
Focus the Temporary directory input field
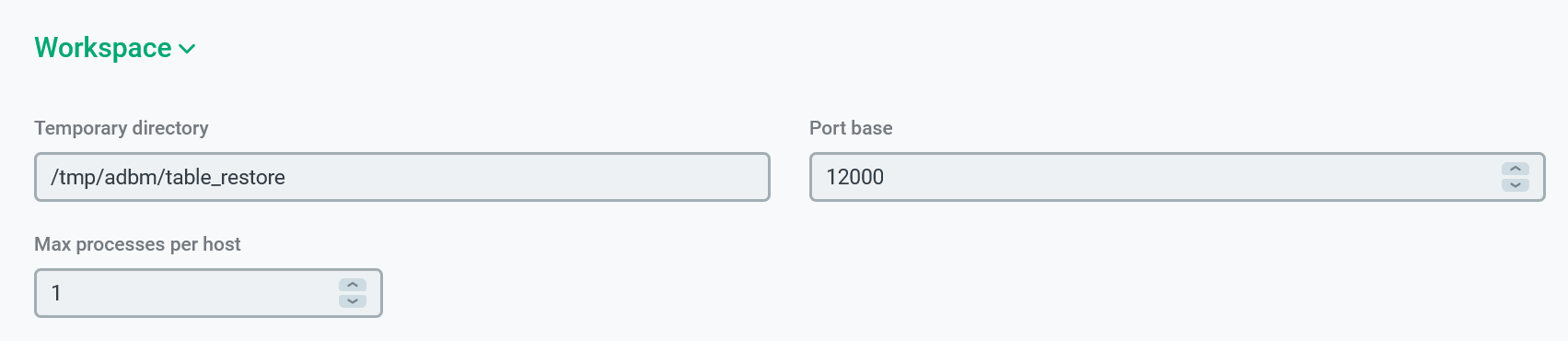point(402,177)
